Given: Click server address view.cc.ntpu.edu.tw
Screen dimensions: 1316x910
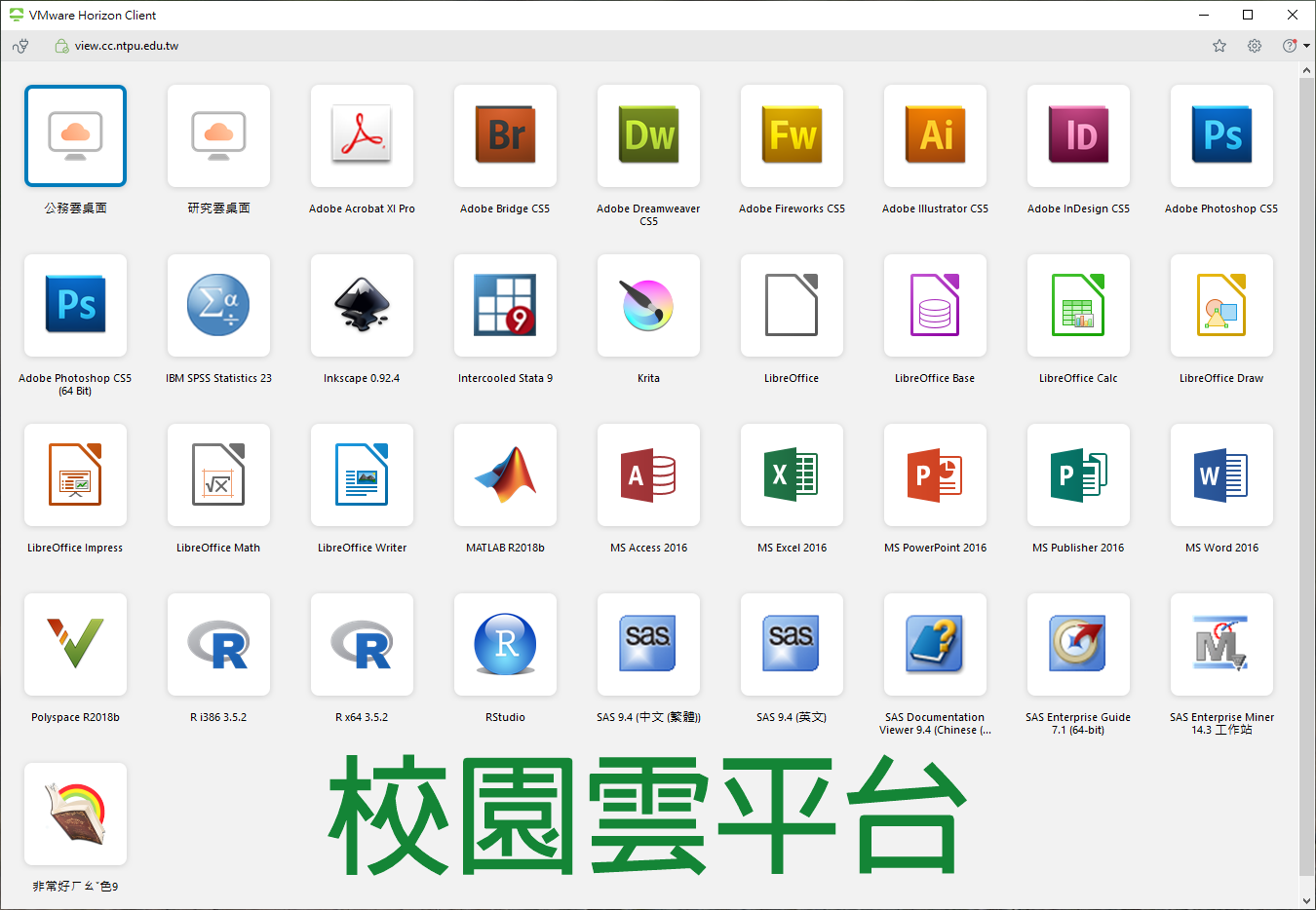Looking at the screenshot, I should pos(127,46).
